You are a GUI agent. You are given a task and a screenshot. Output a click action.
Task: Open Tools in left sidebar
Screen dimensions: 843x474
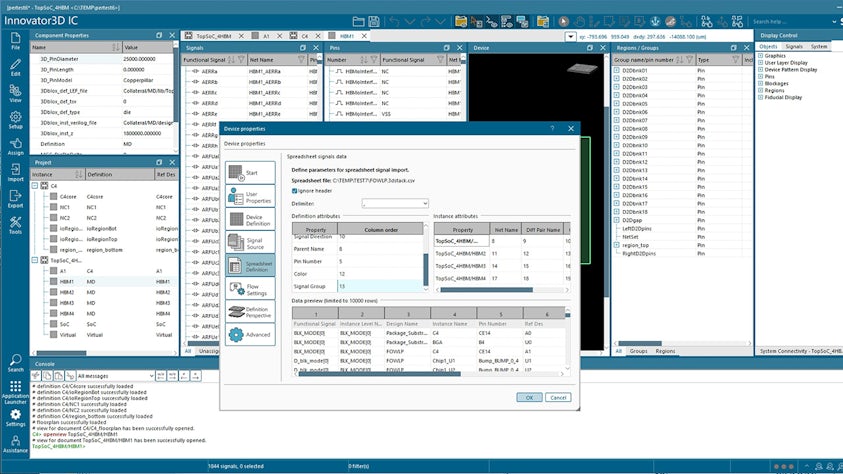(15, 225)
